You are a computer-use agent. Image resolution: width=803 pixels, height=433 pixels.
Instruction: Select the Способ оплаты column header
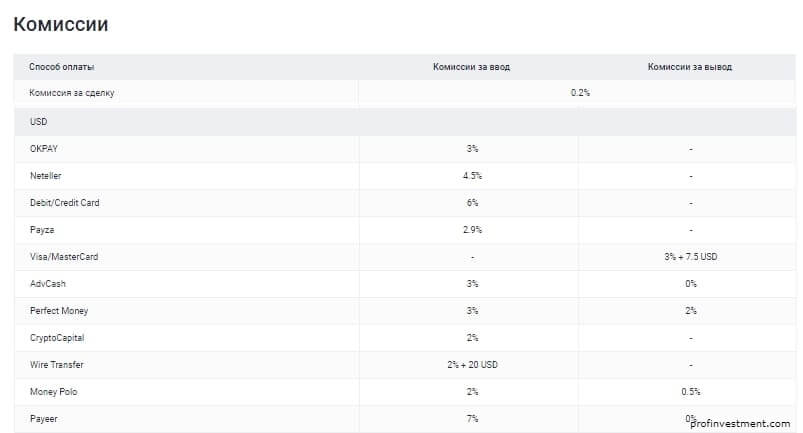(x=61, y=67)
